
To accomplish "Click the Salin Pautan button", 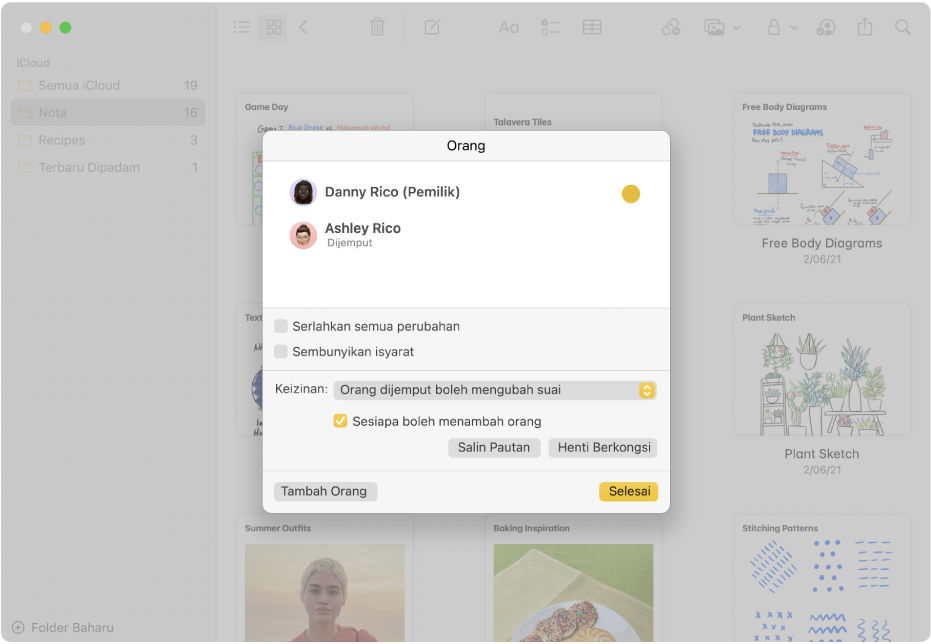I will [x=494, y=448].
